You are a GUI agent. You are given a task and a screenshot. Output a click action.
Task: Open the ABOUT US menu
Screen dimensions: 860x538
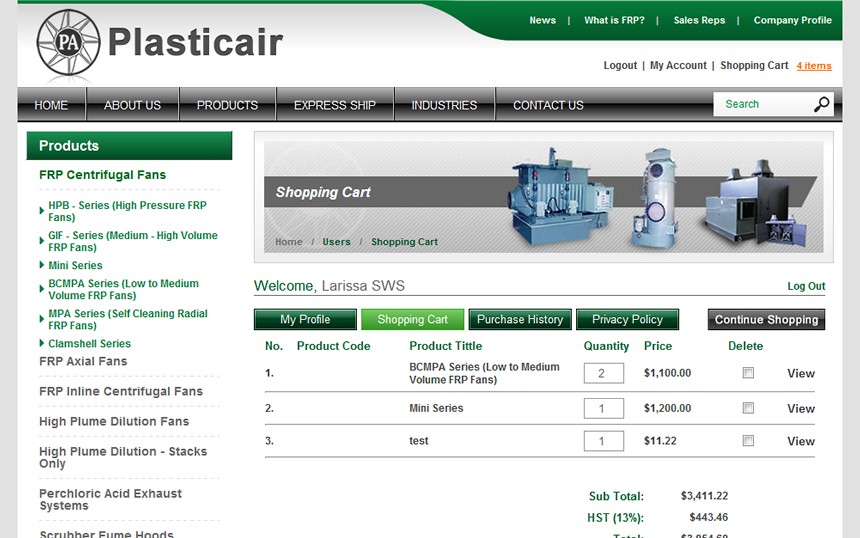tap(132, 105)
